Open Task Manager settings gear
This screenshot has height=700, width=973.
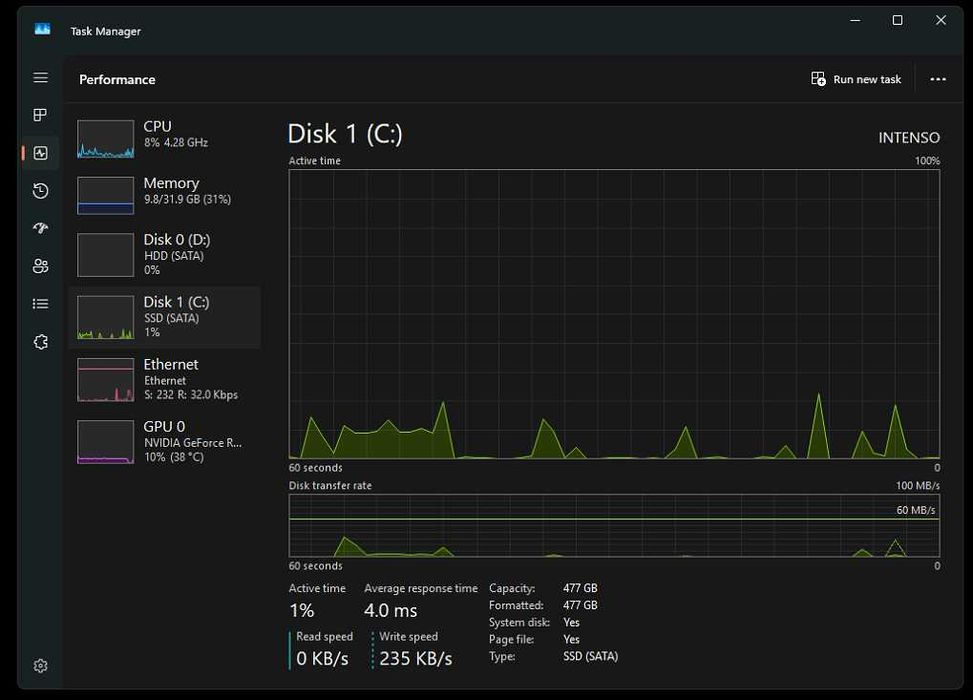(40, 666)
